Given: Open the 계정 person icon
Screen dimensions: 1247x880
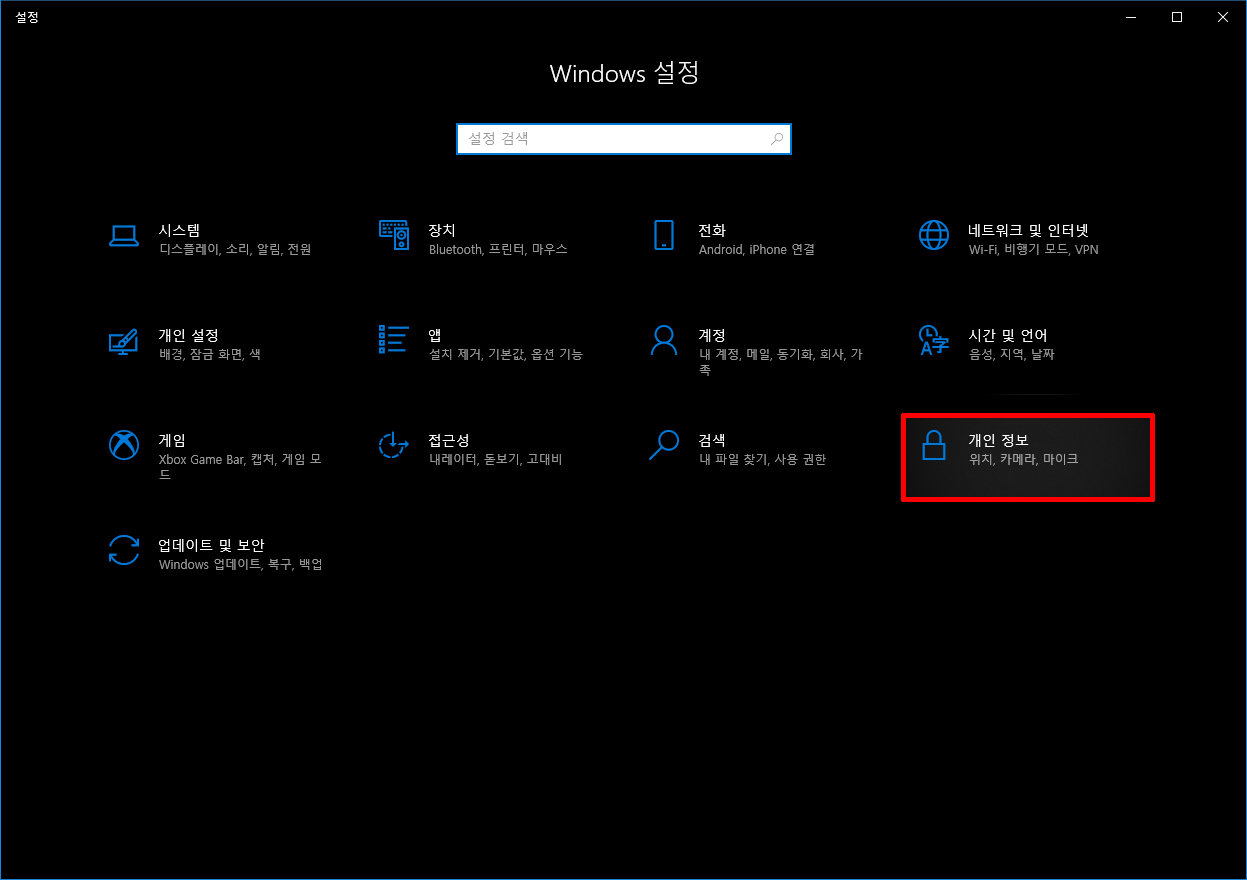Looking at the screenshot, I should click(664, 340).
